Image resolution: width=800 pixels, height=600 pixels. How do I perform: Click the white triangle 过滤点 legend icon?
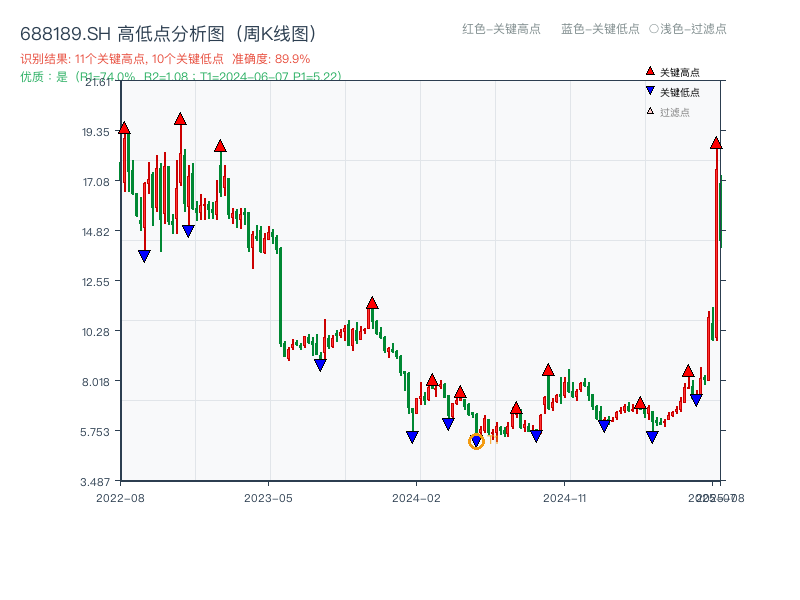pyautogui.click(x=648, y=112)
